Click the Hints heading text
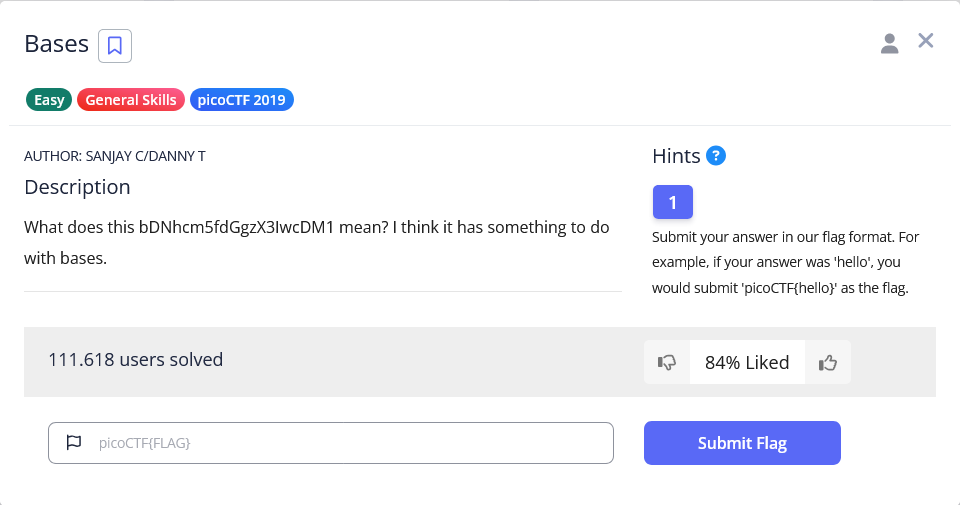The height and width of the screenshot is (505, 960). coord(676,156)
